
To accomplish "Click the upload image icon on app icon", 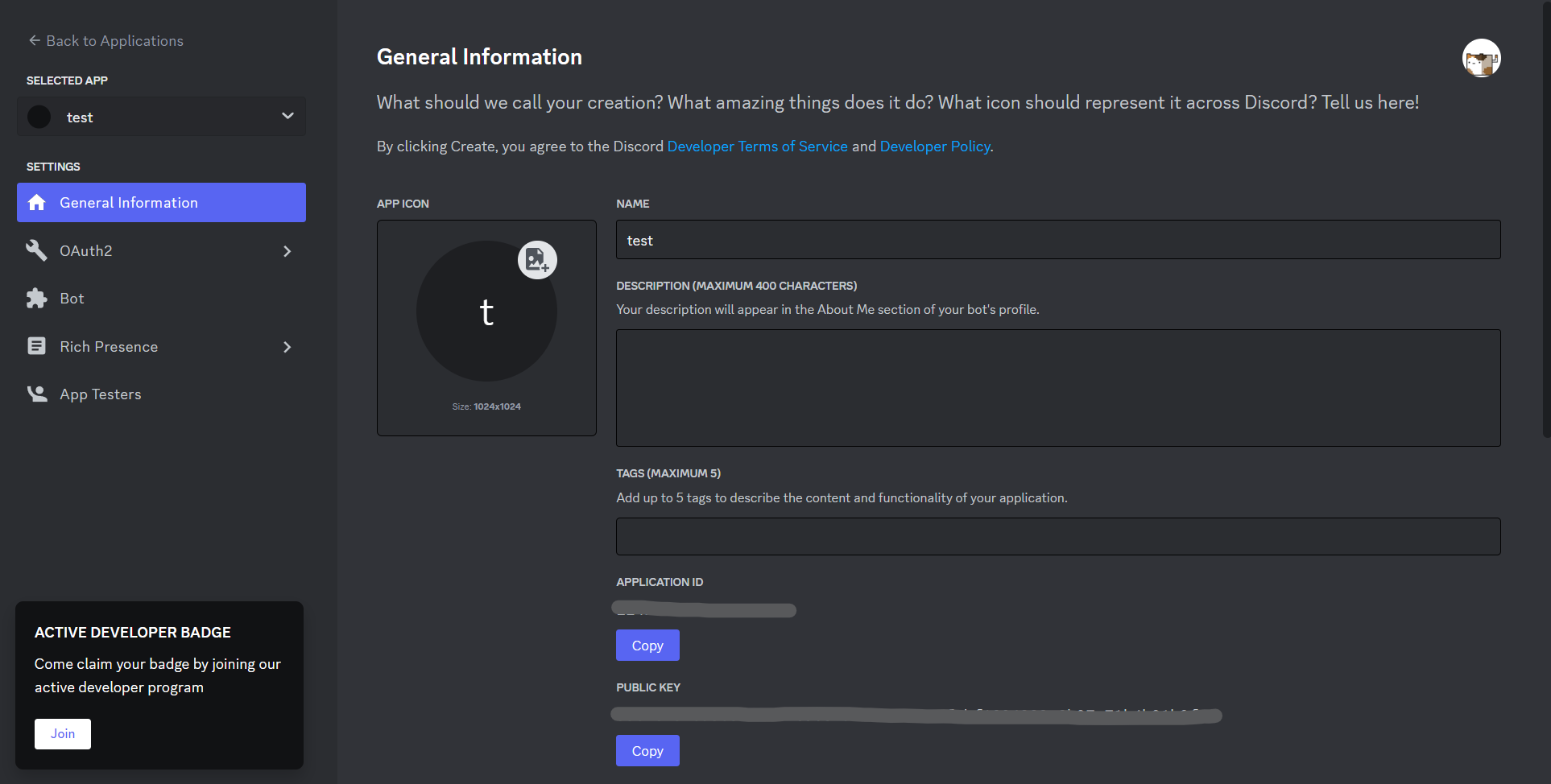I will point(537,260).
